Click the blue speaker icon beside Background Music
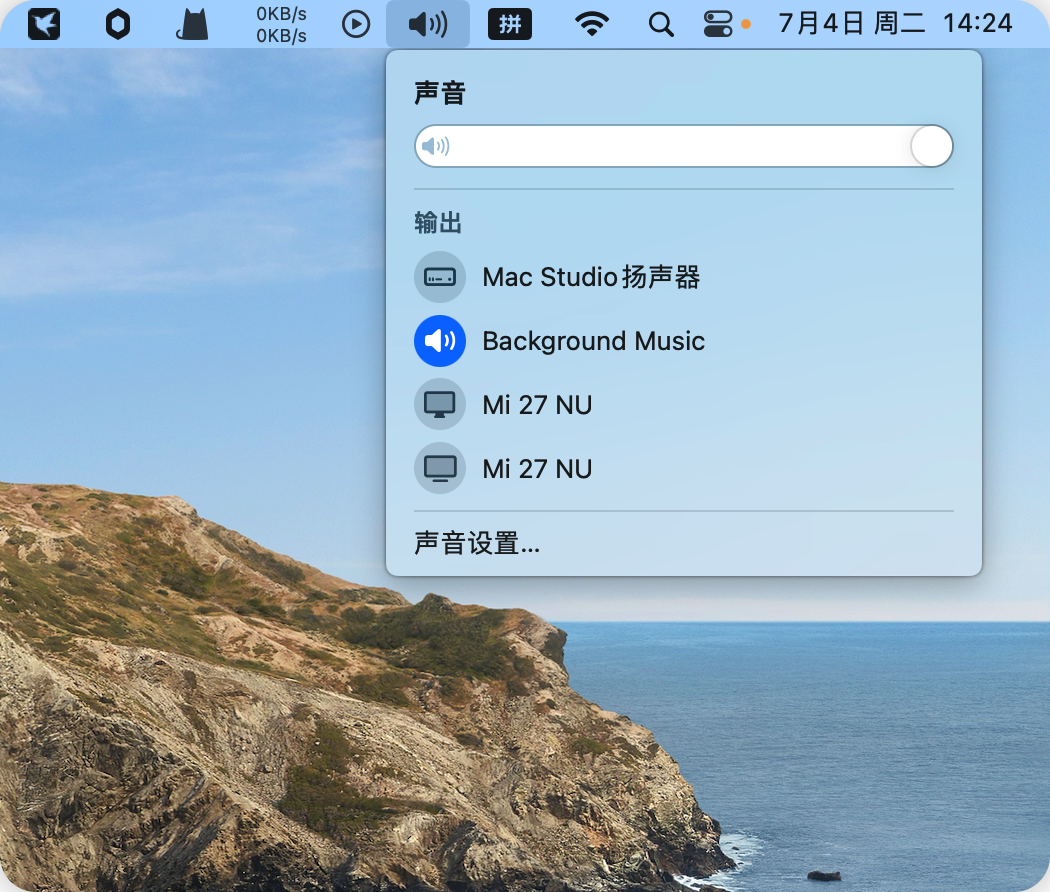This screenshot has width=1050, height=892. 440,341
